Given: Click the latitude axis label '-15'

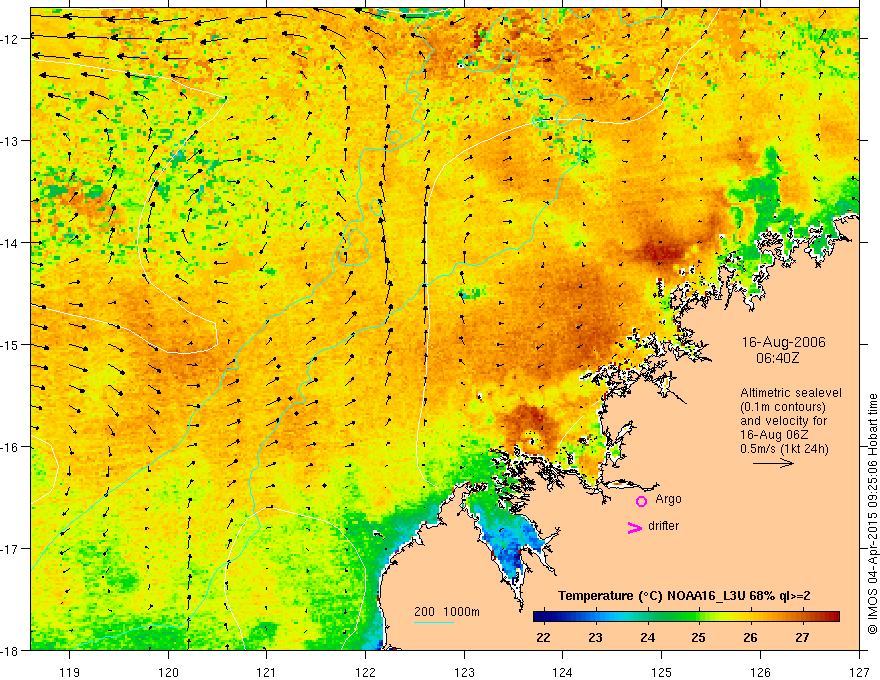Looking at the screenshot, I should click(x=11, y=344).
